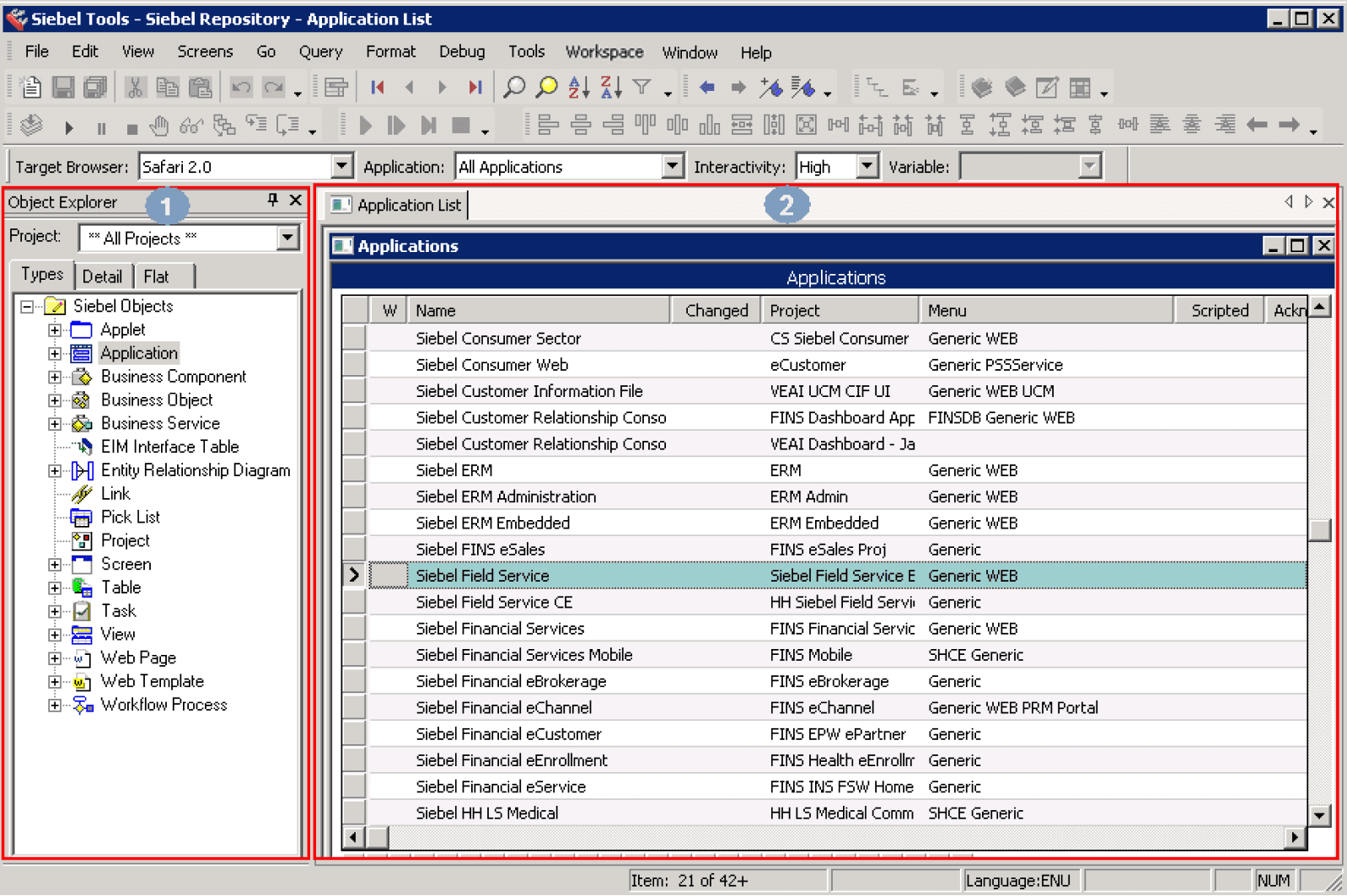The width and height of the screenshot is (1347, 896).
Task: Click the Changed column header
Action: (x=716, y=310)
